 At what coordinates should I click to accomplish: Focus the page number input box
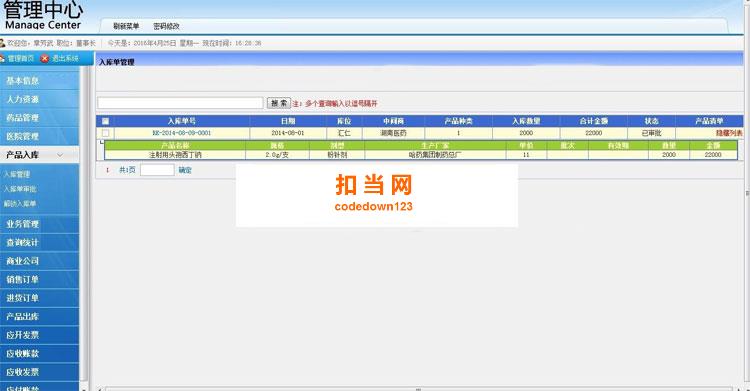(157, 170)
